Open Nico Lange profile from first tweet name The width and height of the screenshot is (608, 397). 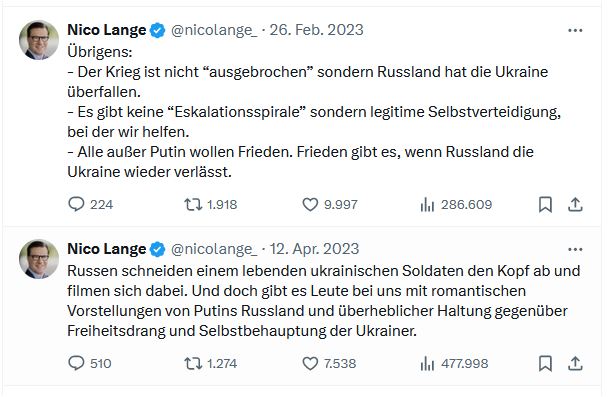(x=107, y=30)
